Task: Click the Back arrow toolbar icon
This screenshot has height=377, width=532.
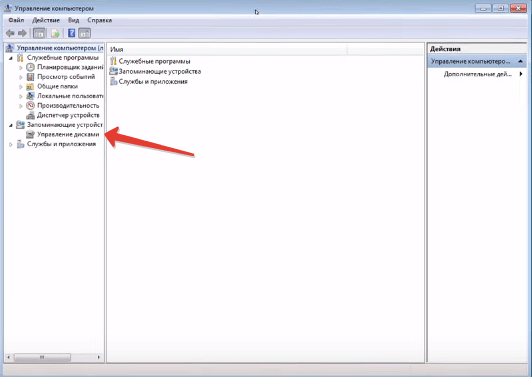Action: [10, 33]
